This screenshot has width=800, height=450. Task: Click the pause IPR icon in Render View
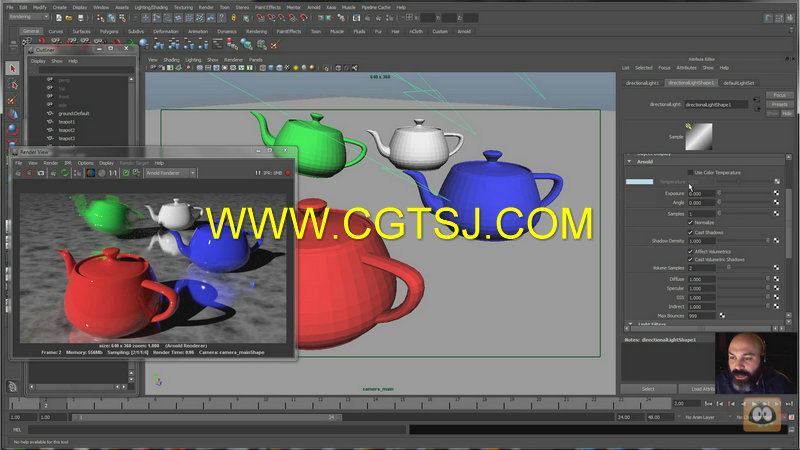tap(258, 173)
